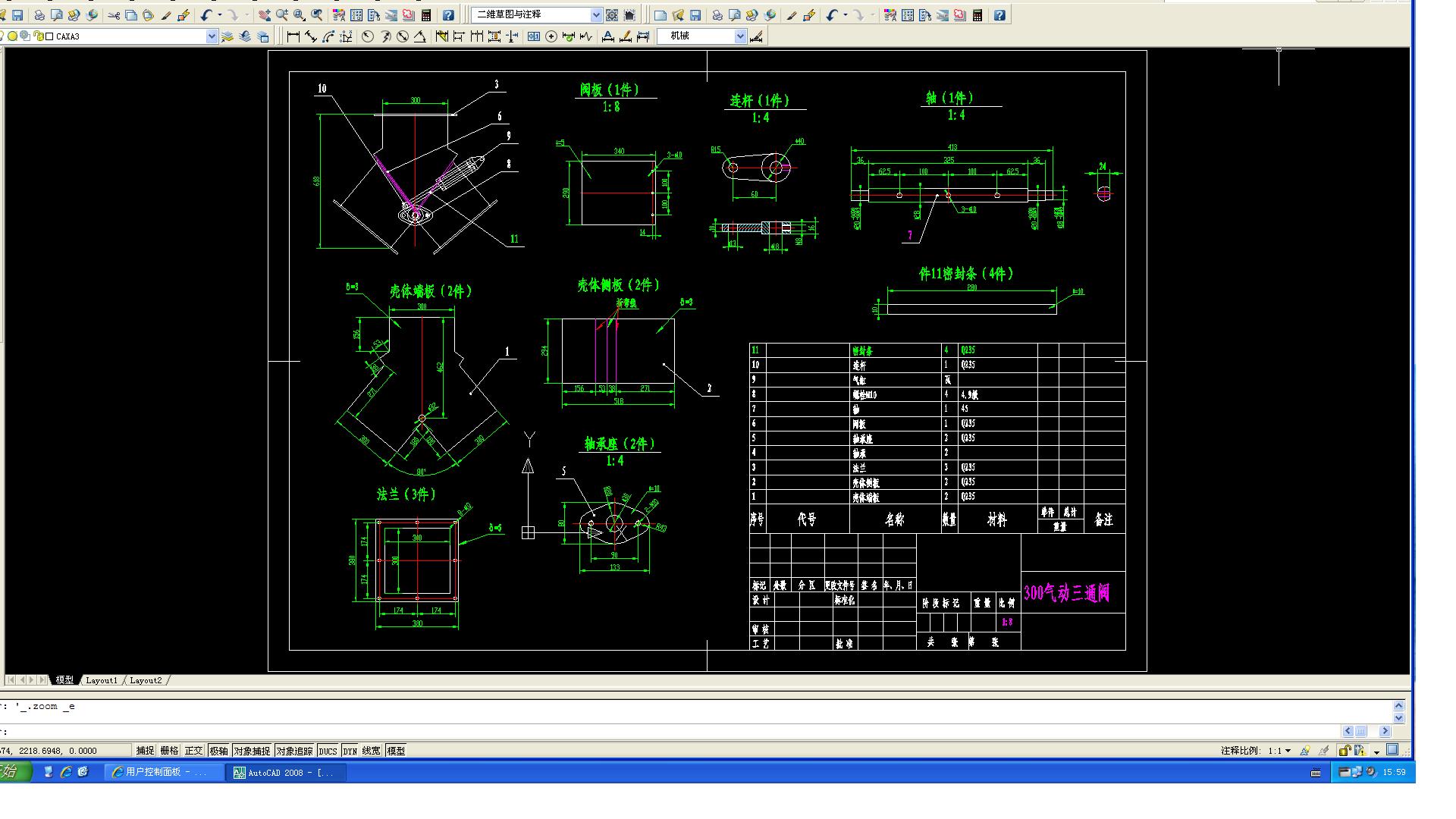Viewport: 1456px width, 819px height.
Task: Open the CAXA3 layer dropdown
Action: [x=212, y=36]
